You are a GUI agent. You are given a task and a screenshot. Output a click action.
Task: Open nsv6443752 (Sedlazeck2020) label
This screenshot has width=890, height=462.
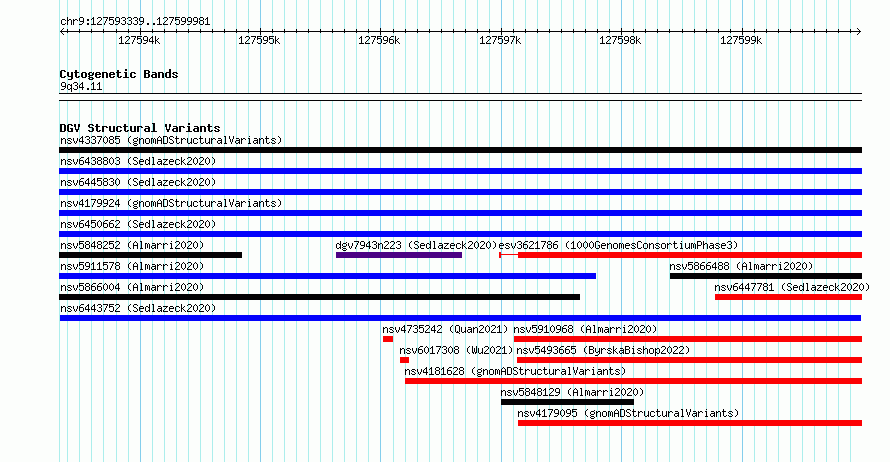click(138, 308)
